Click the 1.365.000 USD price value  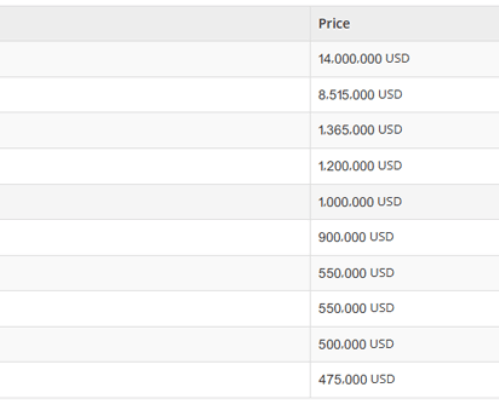tap(360, 130)
